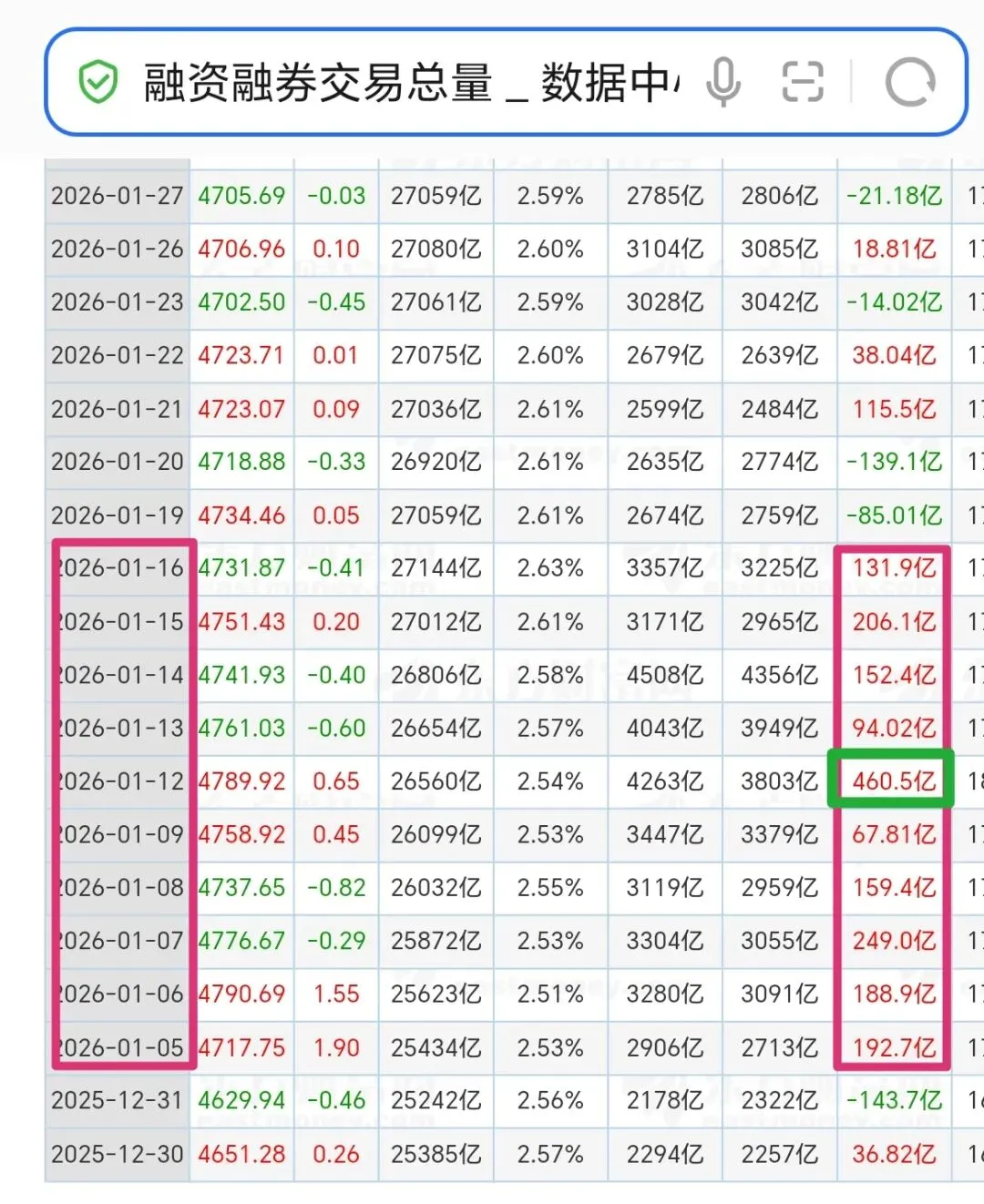This screenshot has height=1204, width=984.
Task: Click ratio cell 2.58%
Action: [x=550, y=675]
